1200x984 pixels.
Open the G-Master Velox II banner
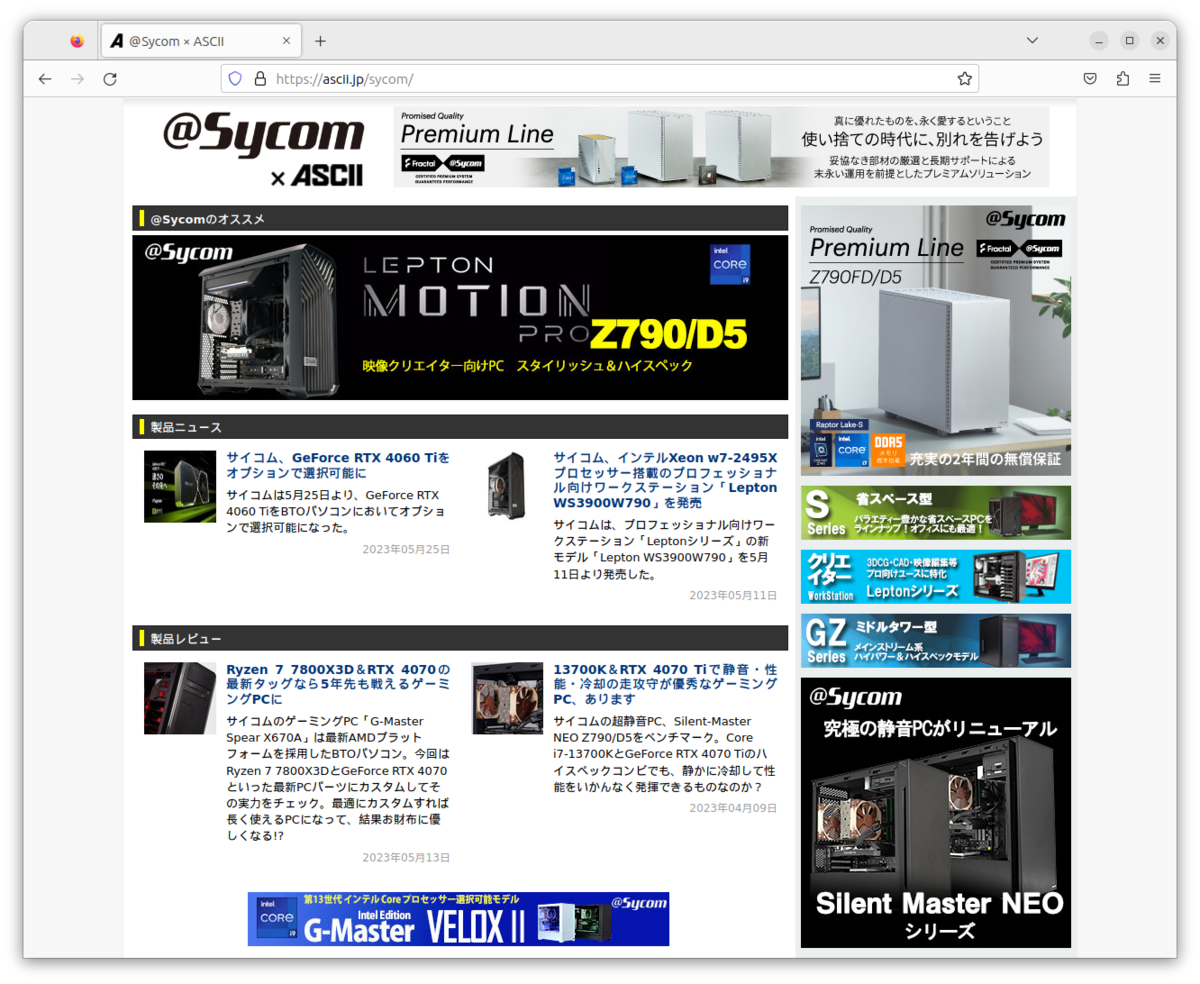(x=458, y=919)
